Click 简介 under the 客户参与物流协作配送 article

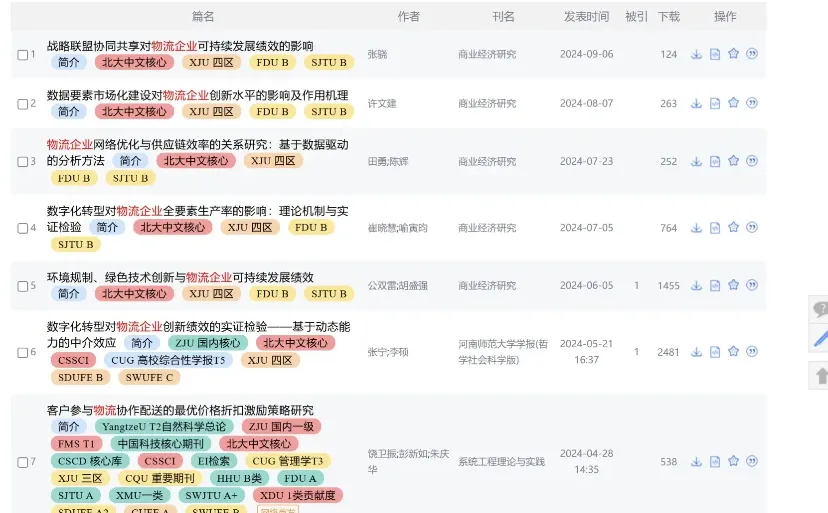click(x=69, y=426)
